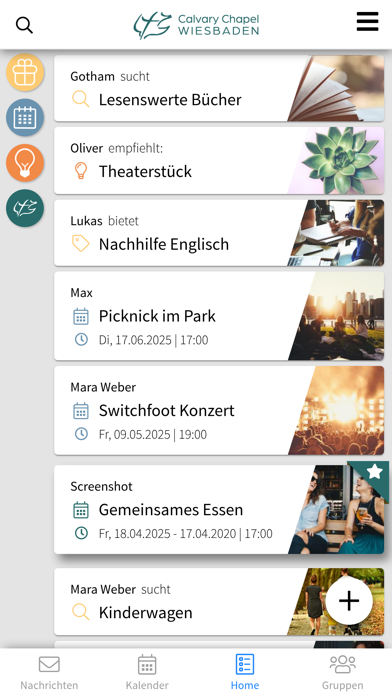Screen dimensions: 392x696
Task: Click date Fr, 09.05.2025 | 19:00
Action: pos(153,435)
